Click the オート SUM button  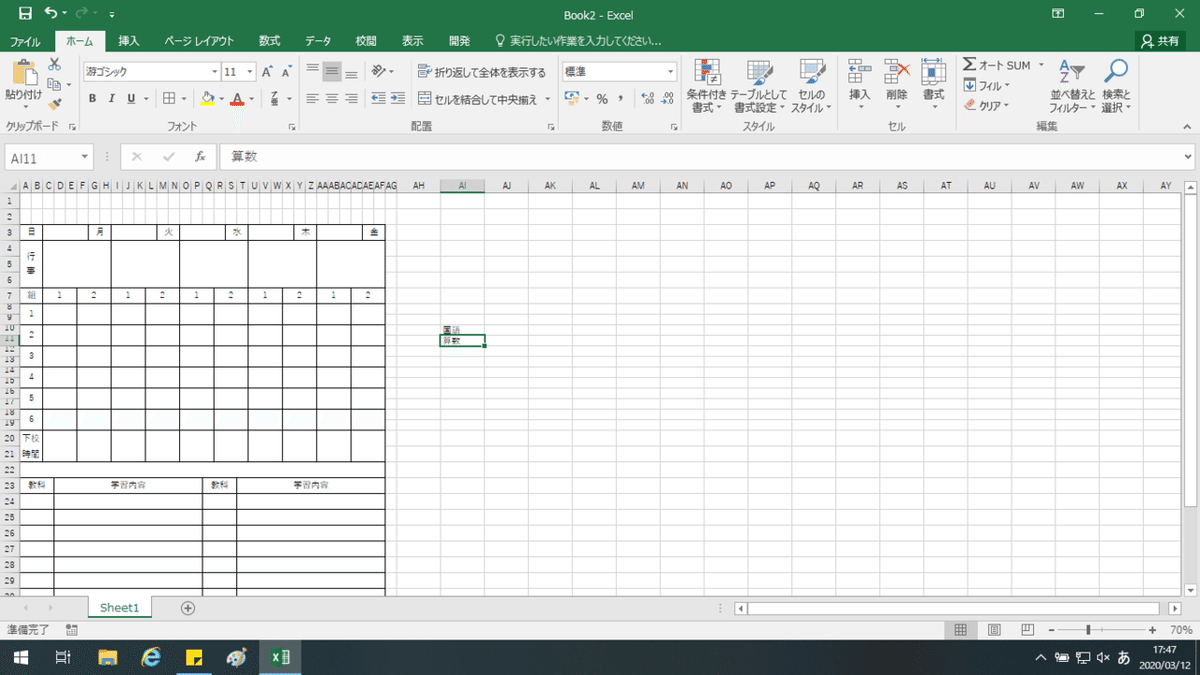pos(997,65)
